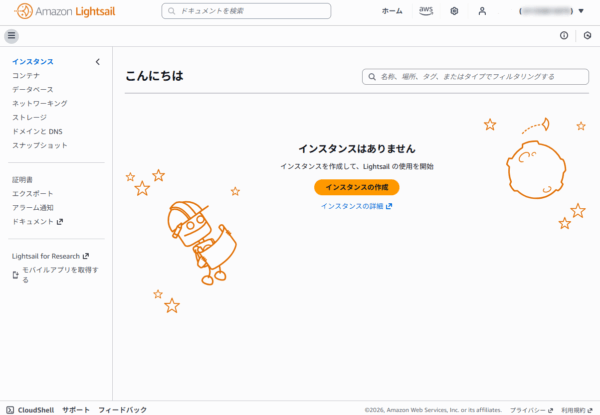
Task: Click the instance filter search field
Action: 475,76
